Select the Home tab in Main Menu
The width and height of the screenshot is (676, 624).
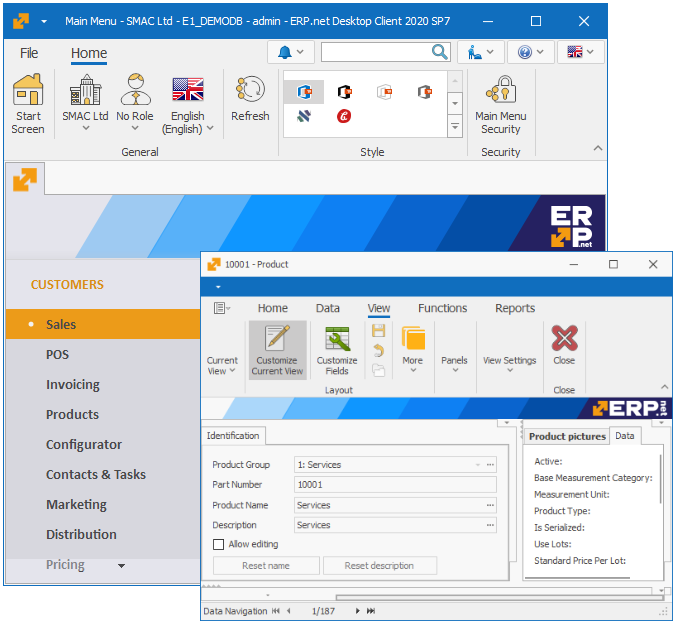point(89,53)
